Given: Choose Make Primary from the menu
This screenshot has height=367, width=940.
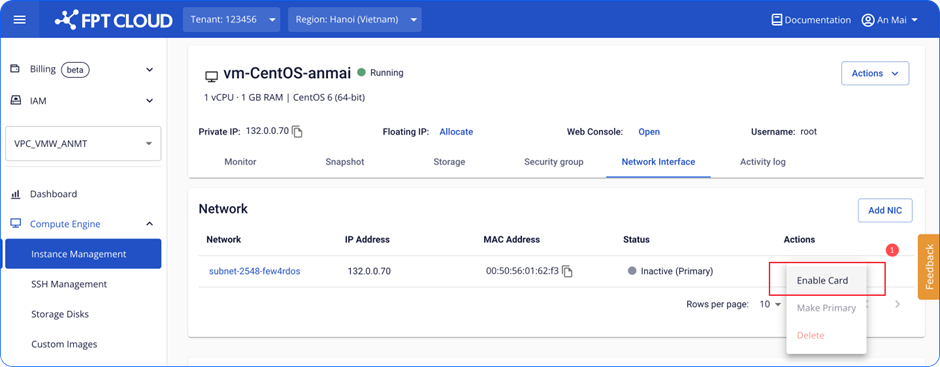Looking at the screenshot, I should (x=826, y=308).
